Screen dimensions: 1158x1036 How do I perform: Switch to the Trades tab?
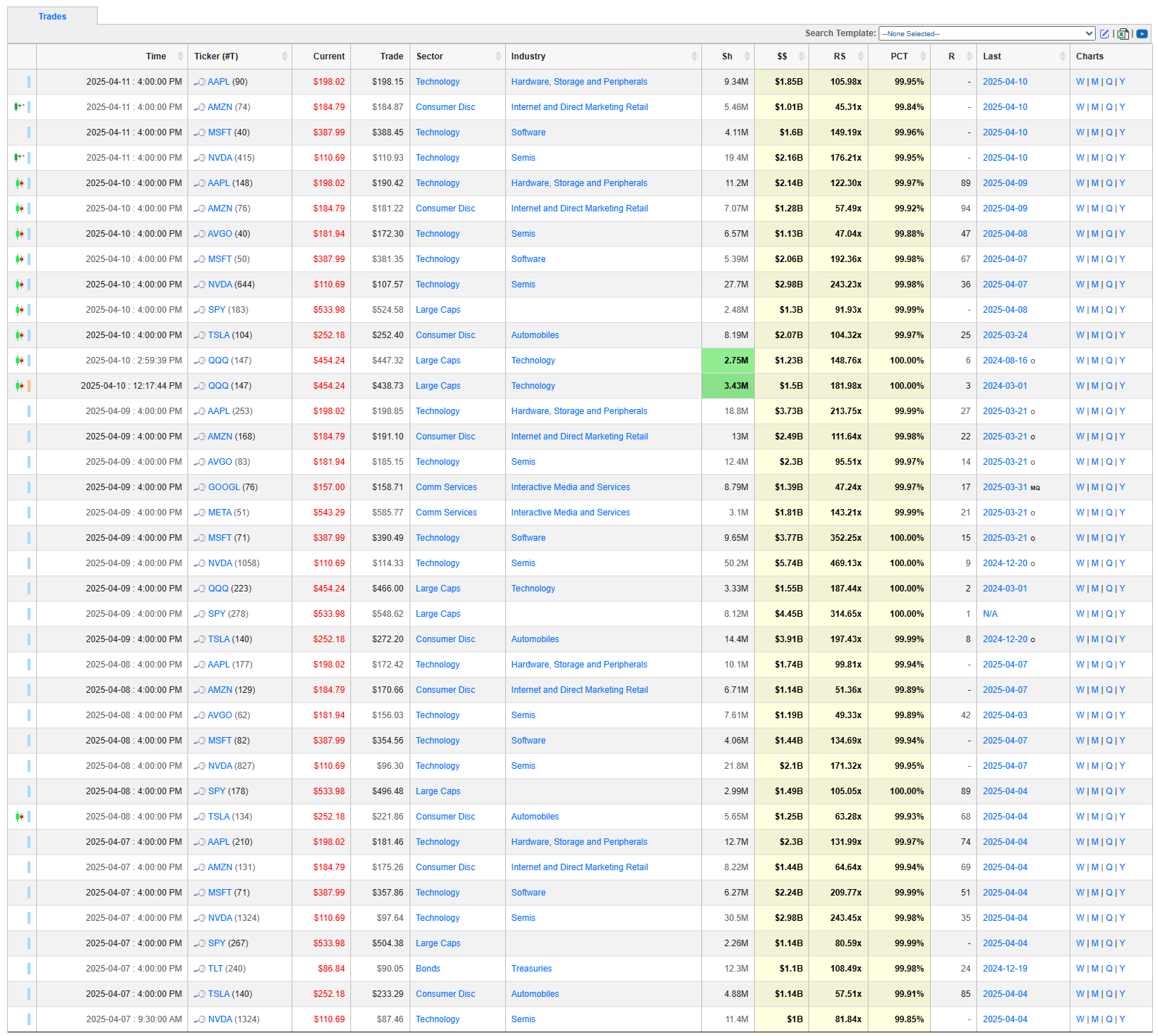[52, 17]
